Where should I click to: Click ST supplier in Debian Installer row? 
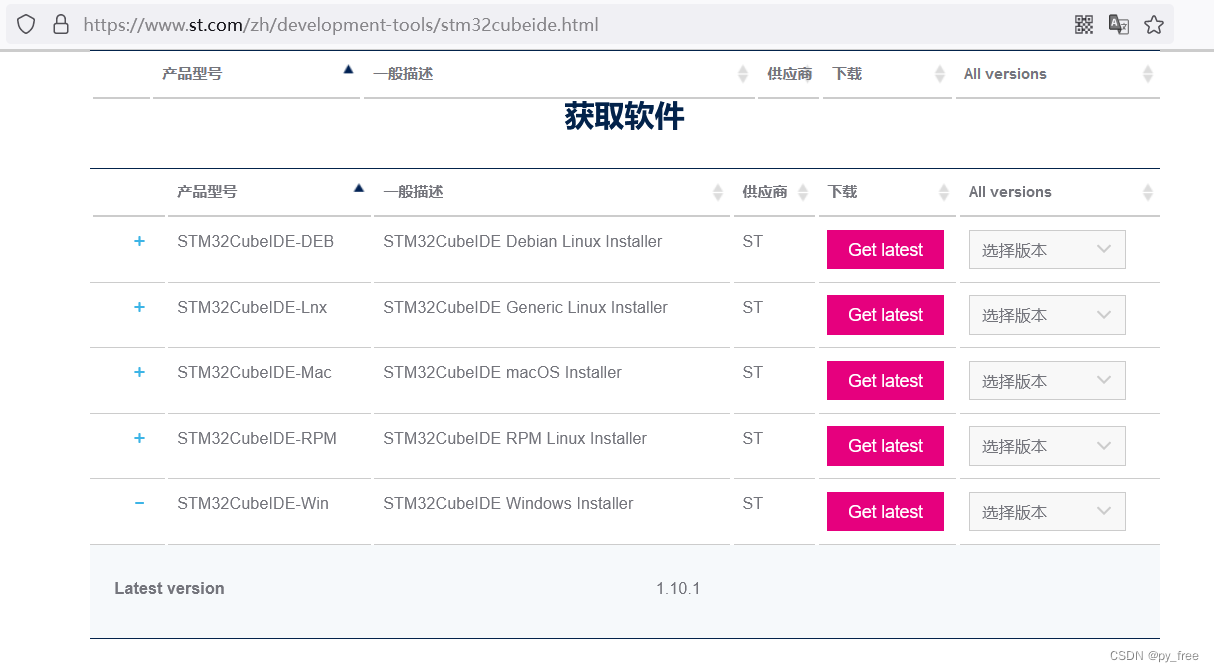click(x=753, y=241)
